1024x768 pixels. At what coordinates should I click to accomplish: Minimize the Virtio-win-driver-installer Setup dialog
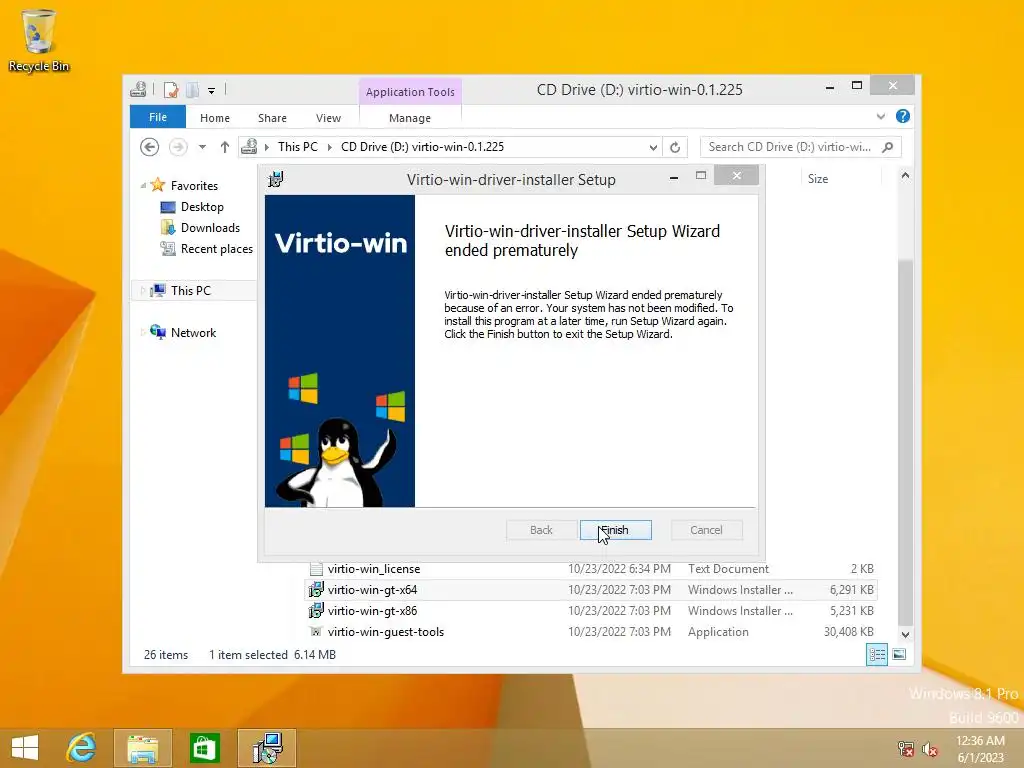[x=674, y=177]
